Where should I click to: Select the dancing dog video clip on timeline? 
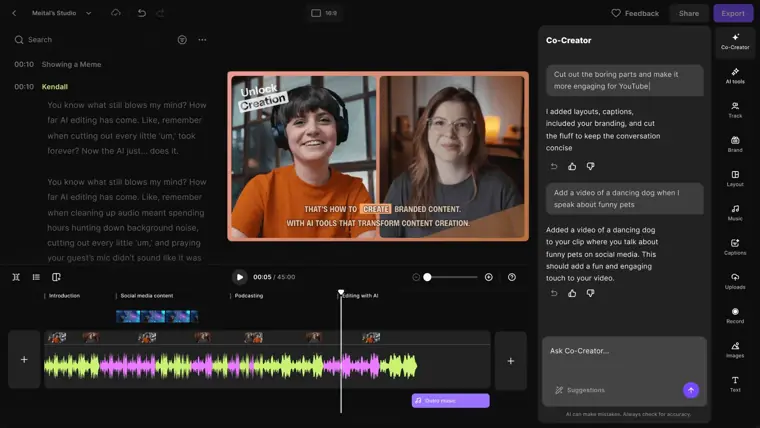157,317
